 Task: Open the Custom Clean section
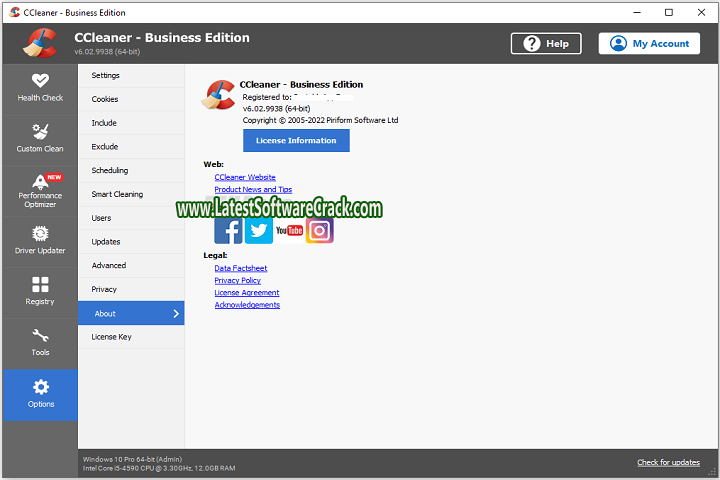tap(40, 140)
